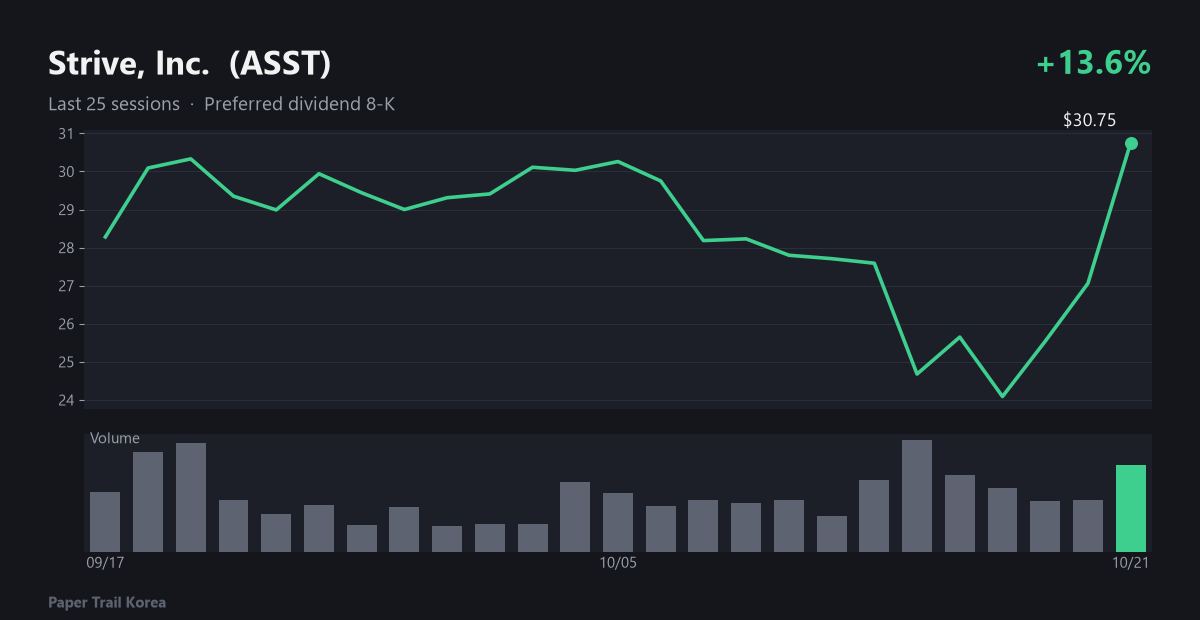The image size is (1200, 620).
Task: Click the 27 price axis label
Action: [64, 286]
